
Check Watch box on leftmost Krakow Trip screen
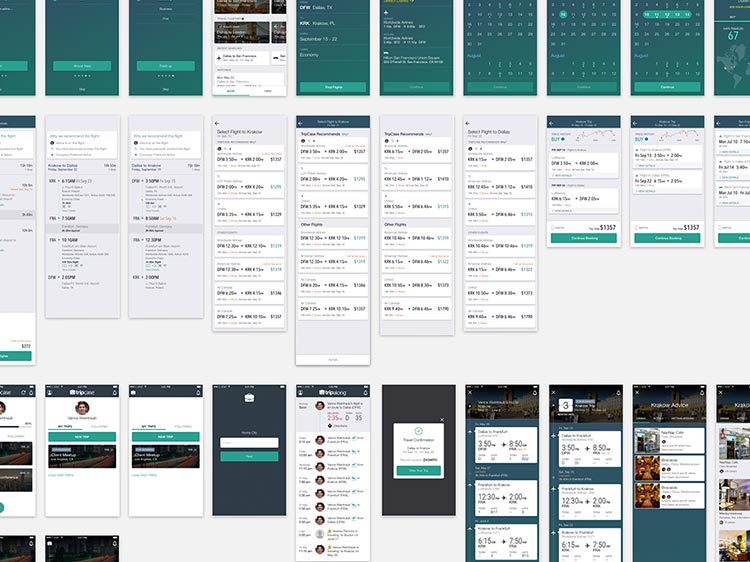pyautogui.click(x=552, y=228)
